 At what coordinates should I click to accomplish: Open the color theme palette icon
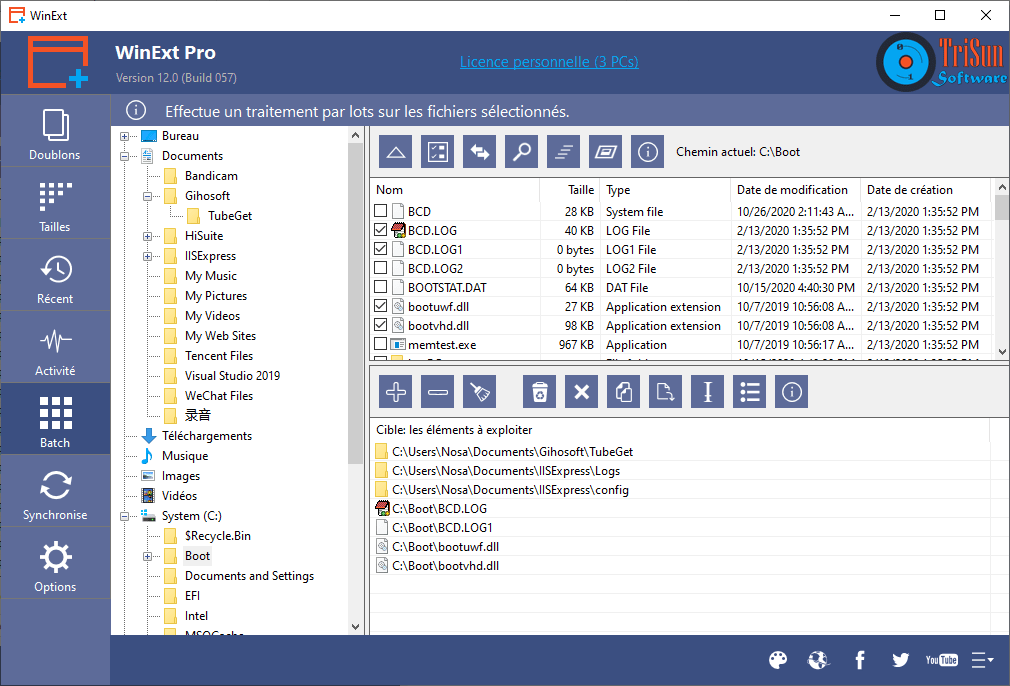[778, 660]
